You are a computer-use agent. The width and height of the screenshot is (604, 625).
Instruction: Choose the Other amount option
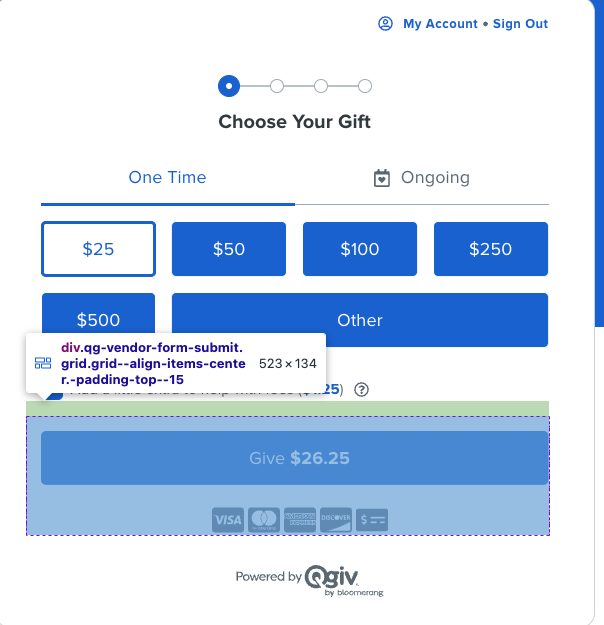(360, 320)
